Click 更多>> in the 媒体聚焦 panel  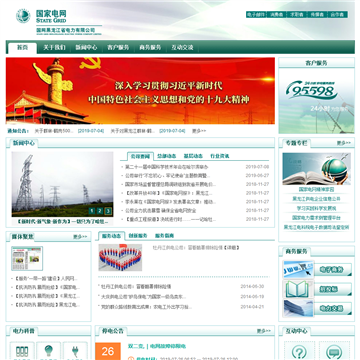[80, 237]
